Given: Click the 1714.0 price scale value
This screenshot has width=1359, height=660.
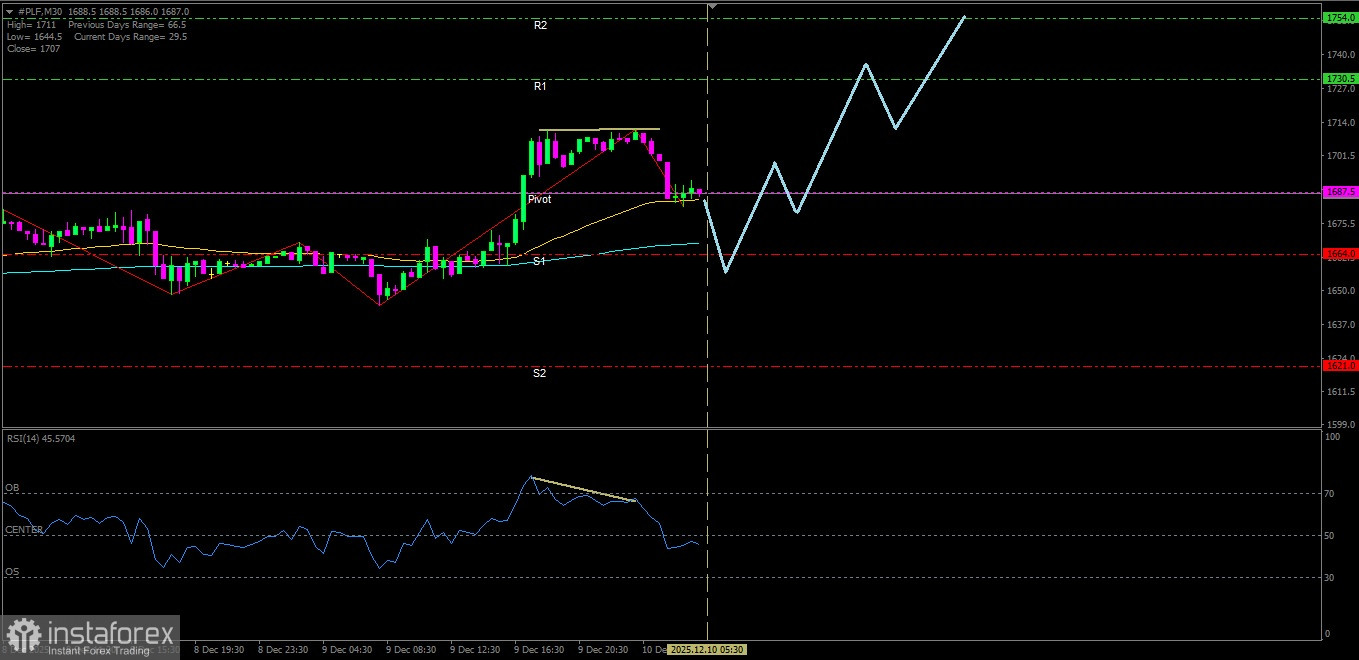Looking at the screenshot, I should [1341, 122].
